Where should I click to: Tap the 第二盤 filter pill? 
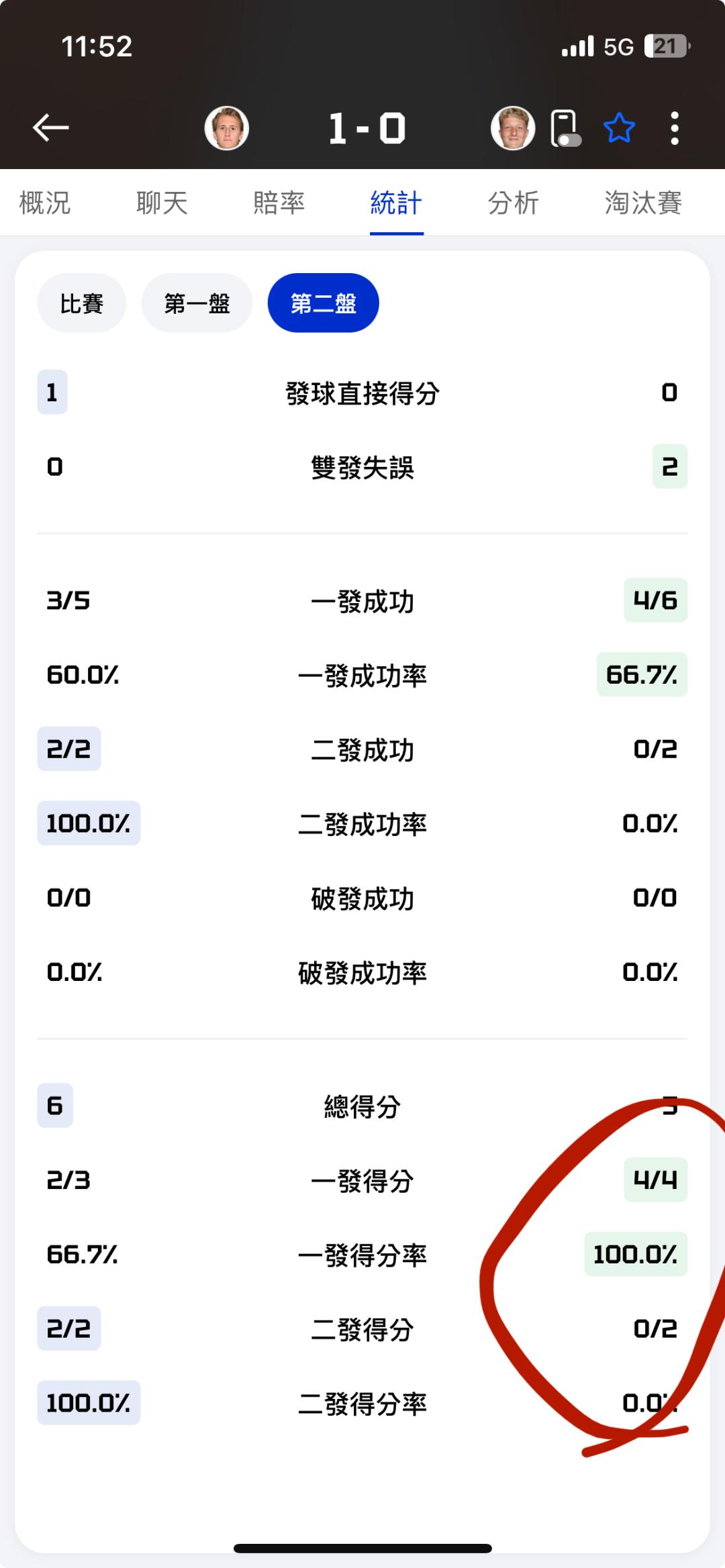click(323, 303)
